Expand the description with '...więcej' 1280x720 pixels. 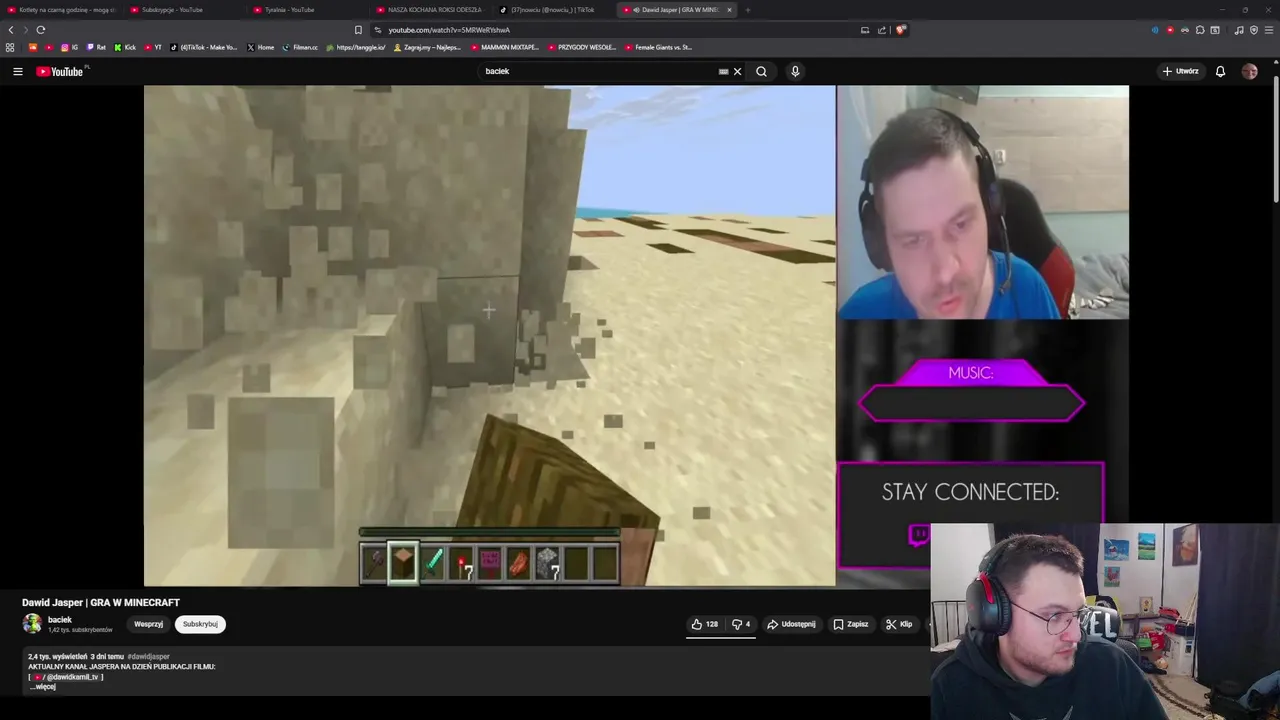tap(42, 687)
